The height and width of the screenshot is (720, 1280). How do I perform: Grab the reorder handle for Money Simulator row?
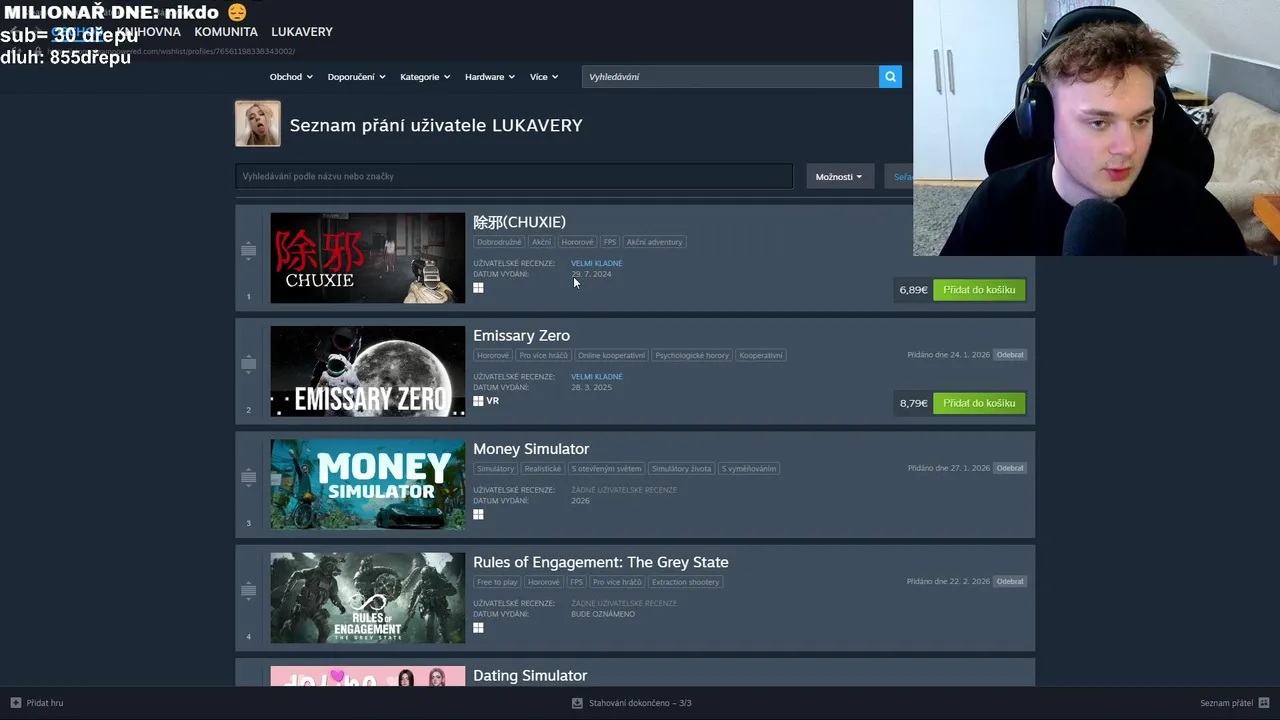pyautogui.click(x=248, y=477)
